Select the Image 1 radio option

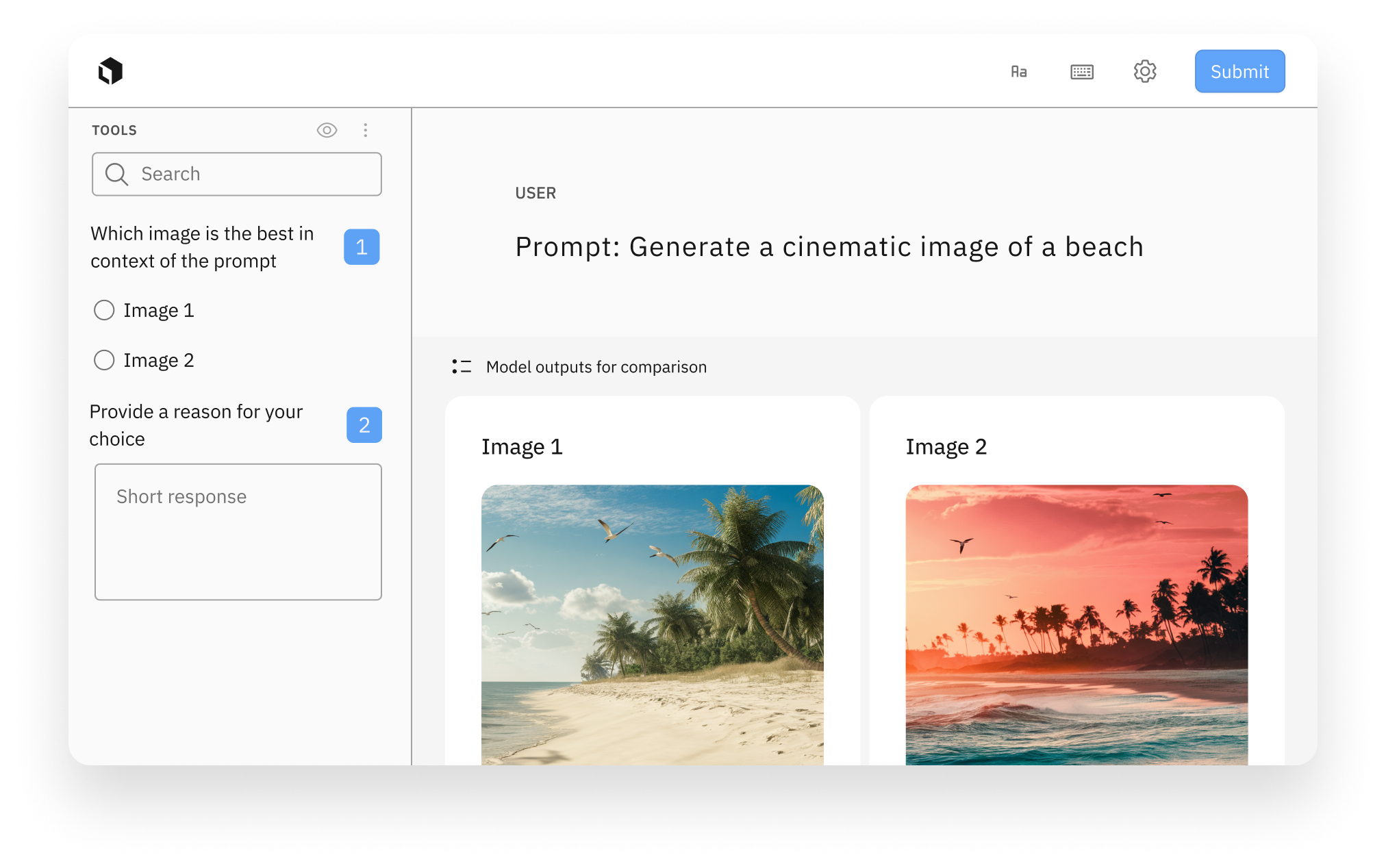[104, 310]
